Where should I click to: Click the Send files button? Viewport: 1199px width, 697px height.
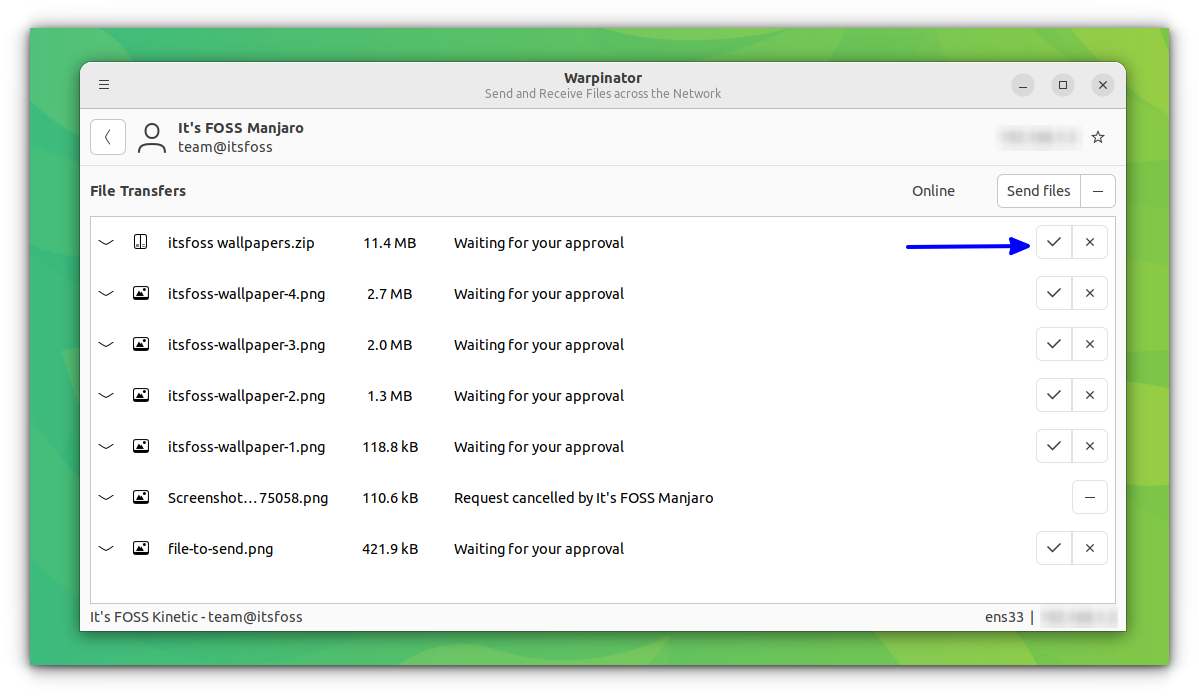tap(1038, 190)
